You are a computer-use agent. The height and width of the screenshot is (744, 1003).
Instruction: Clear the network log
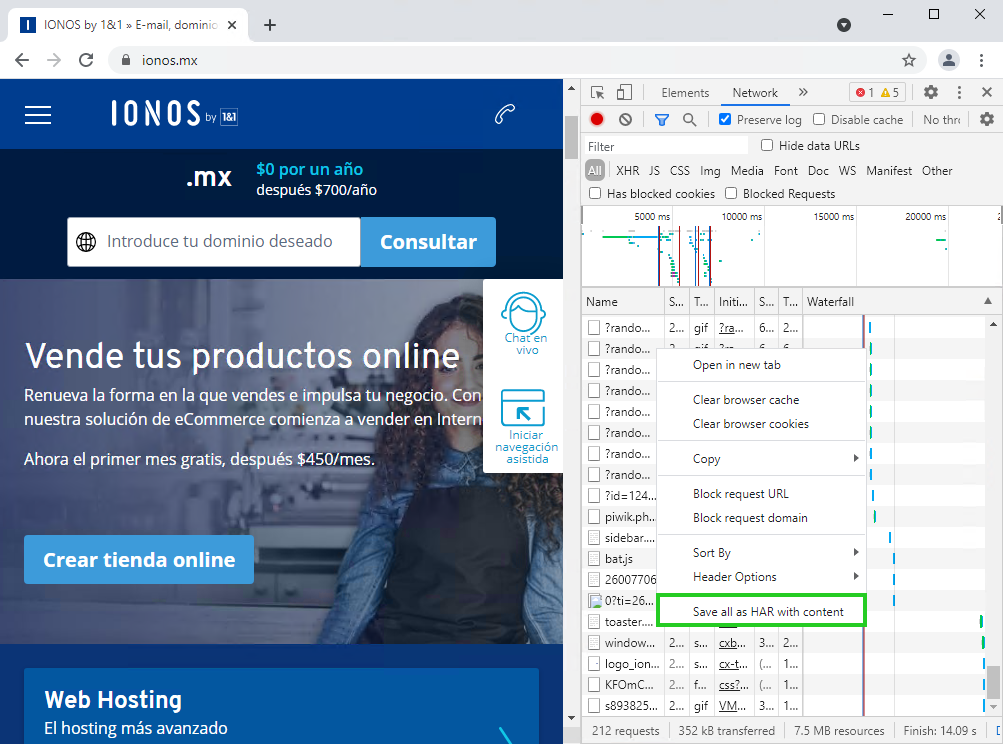click(625, 120)
